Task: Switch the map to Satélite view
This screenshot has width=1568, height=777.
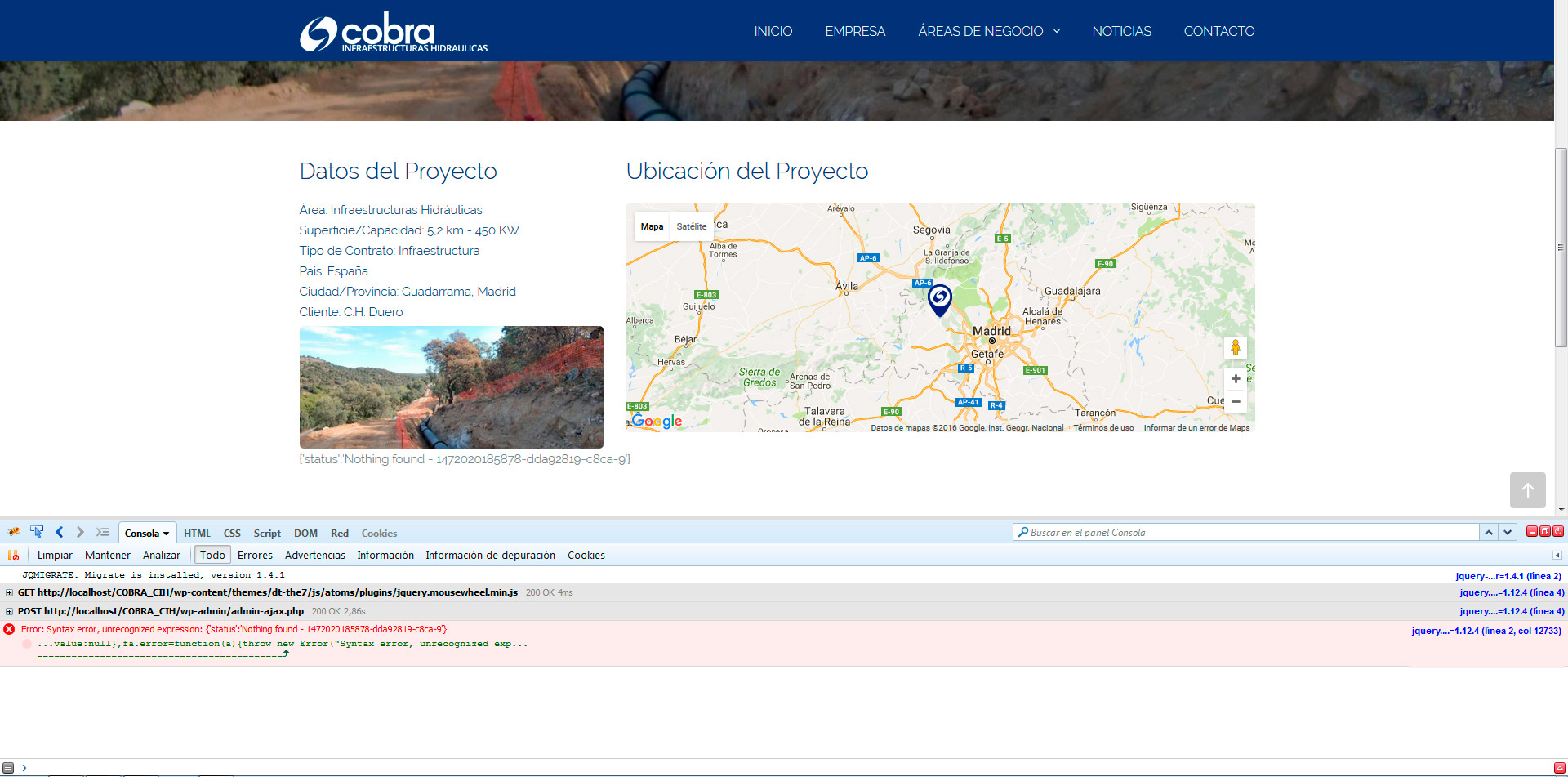Action: coord(691,226)
